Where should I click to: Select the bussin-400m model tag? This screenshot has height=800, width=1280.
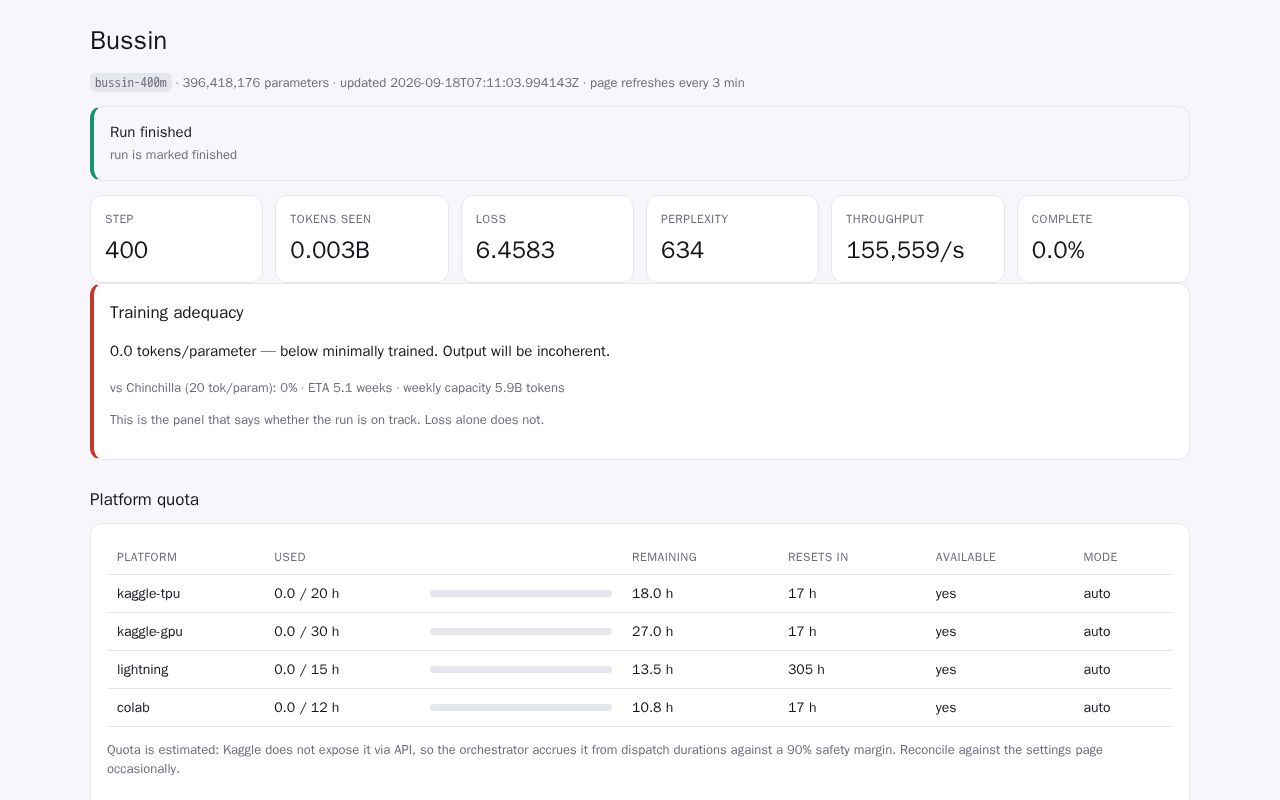[131, 83]
